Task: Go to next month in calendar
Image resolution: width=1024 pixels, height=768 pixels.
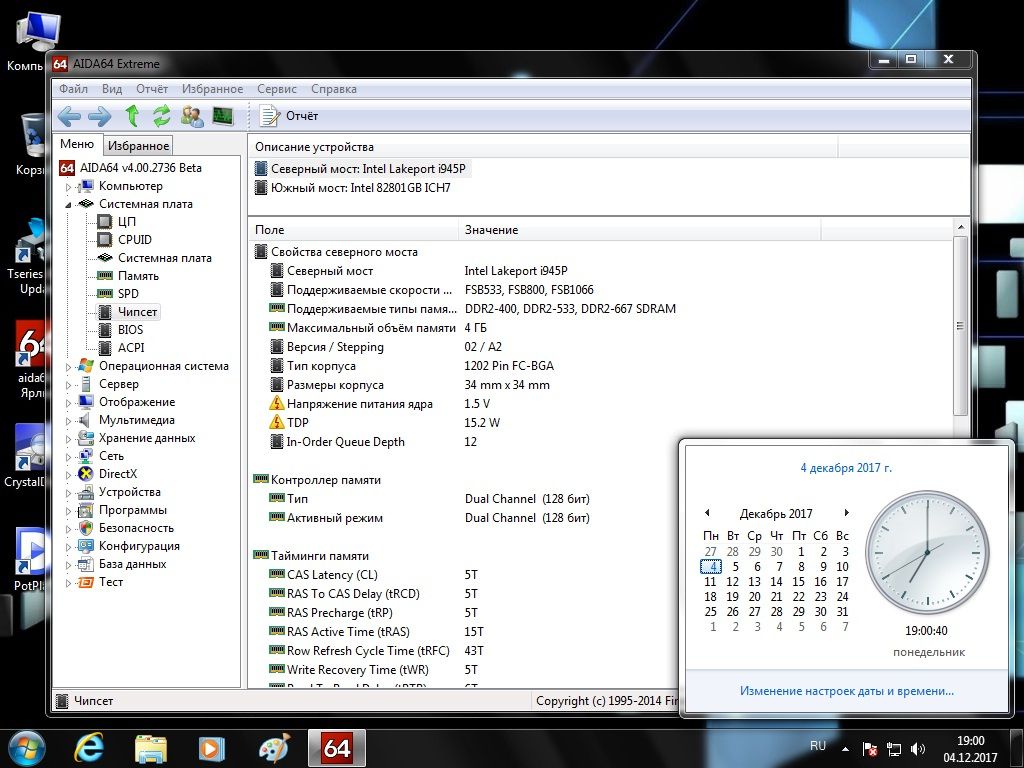Action: (x=846, y=513)
